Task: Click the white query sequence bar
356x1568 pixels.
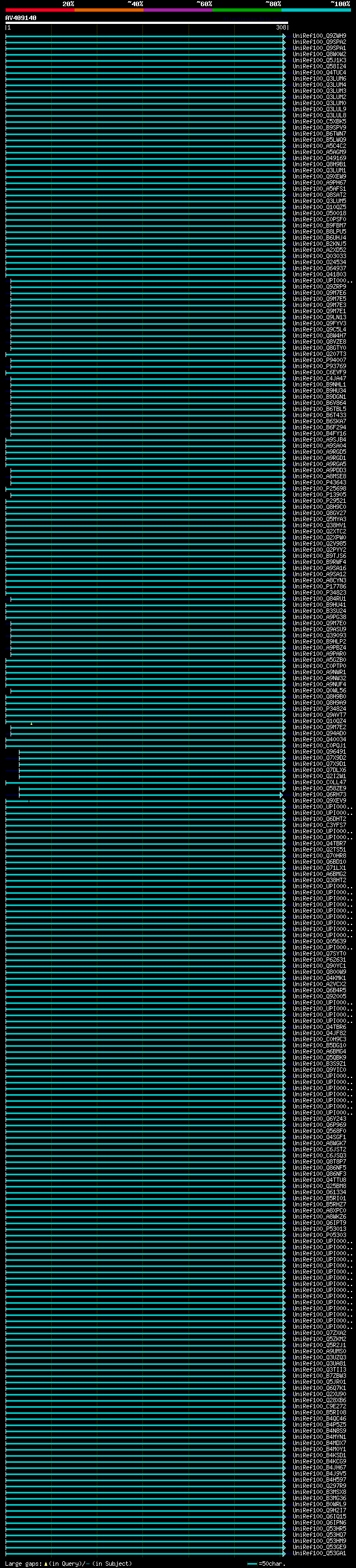Action: coord(147,22)
